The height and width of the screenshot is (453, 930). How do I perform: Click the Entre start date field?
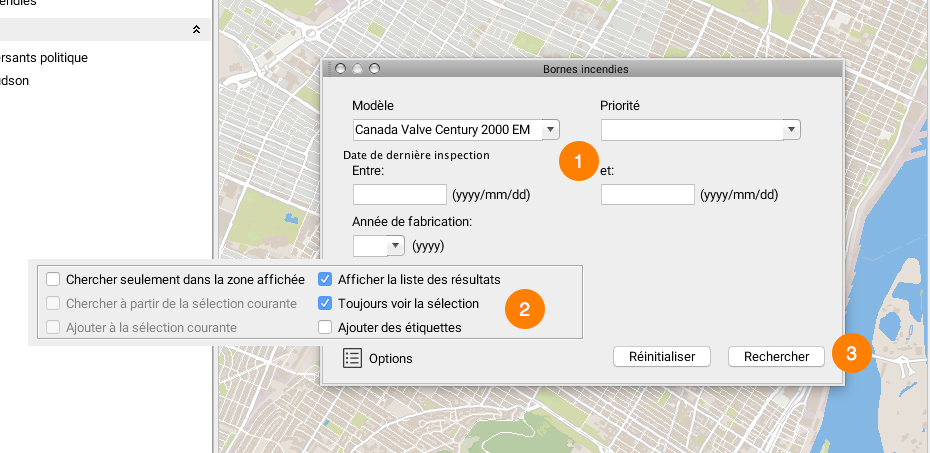pos(399,194)
